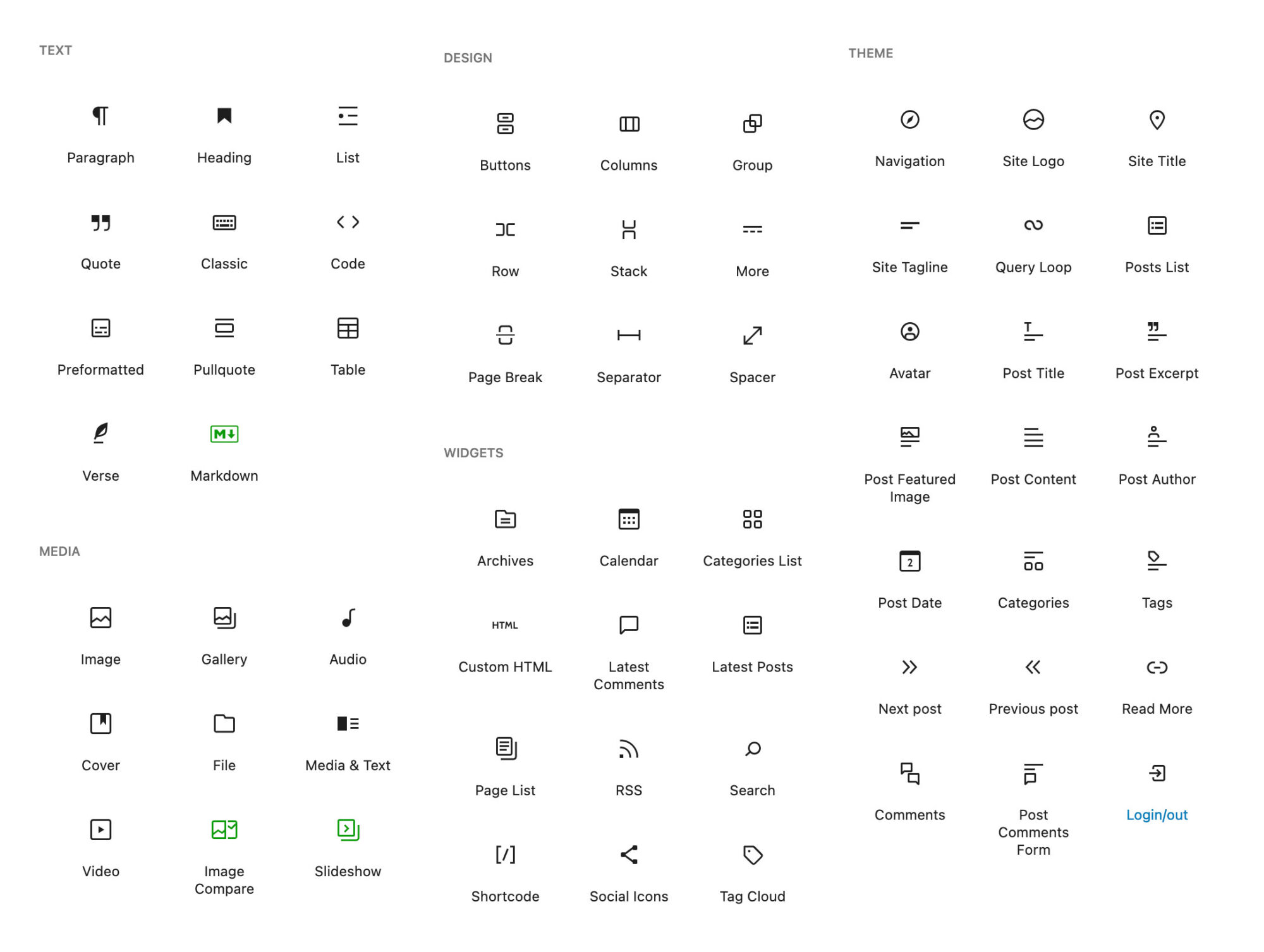Screen dimensions: 1264x952
Task: Select the Paragraph block type
Action: [x=100, y=130]
